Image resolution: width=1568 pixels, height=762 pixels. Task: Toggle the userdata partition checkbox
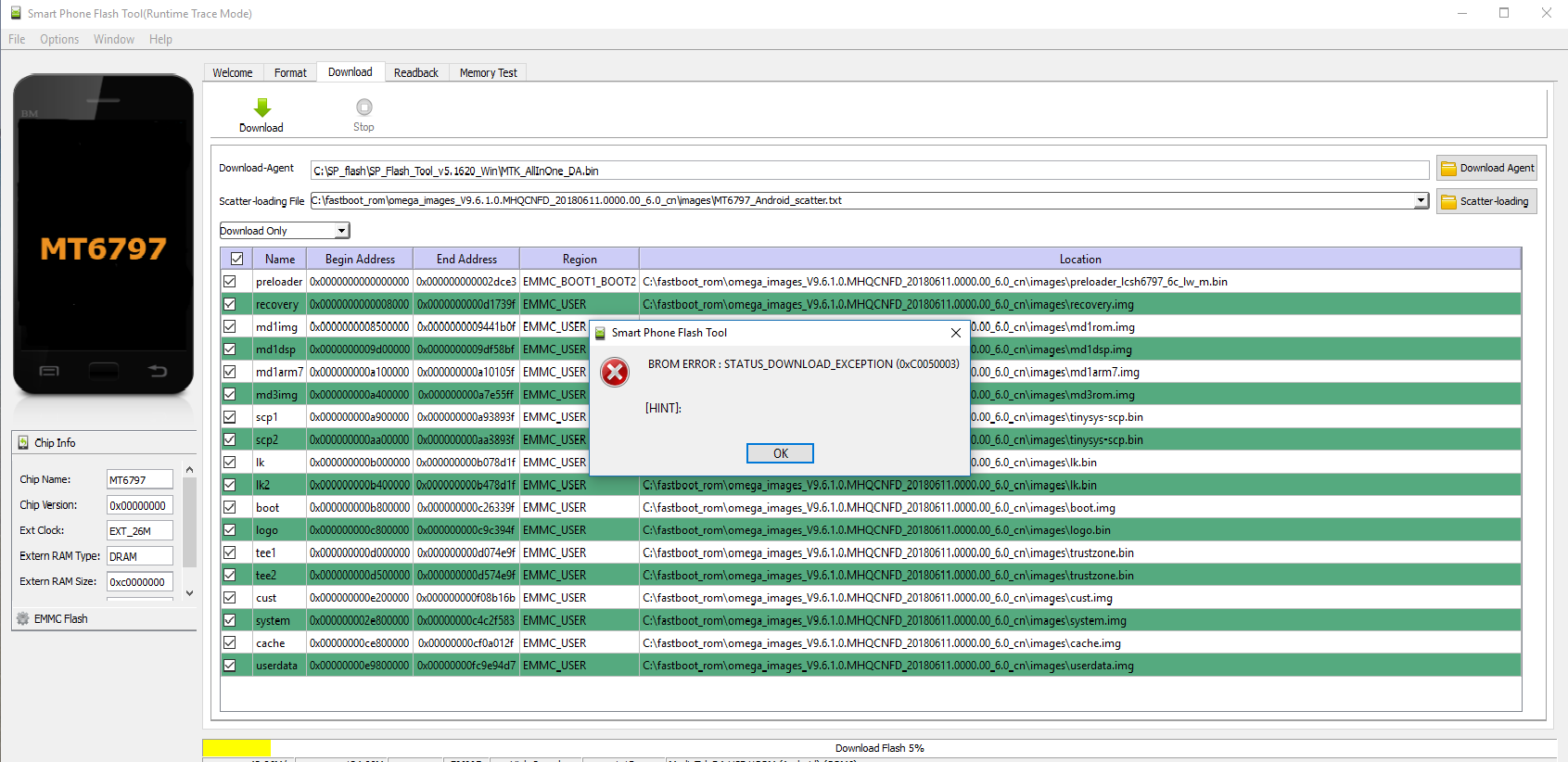[230, 666]
